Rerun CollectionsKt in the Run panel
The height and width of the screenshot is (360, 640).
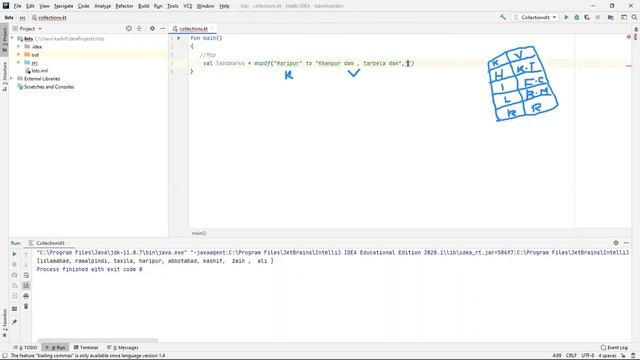coord(14,254)
